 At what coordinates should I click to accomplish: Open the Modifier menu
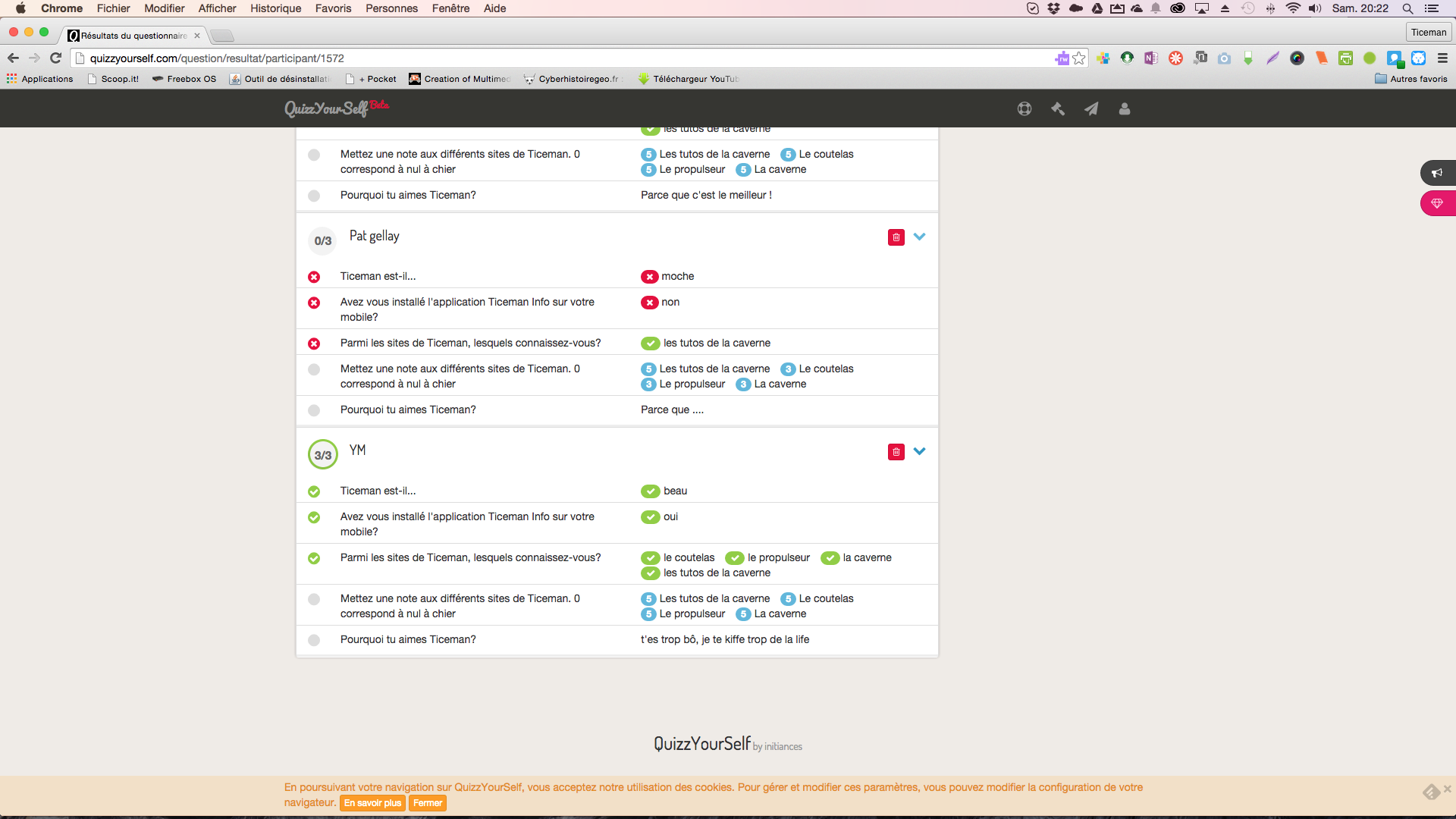pos(165,8)
